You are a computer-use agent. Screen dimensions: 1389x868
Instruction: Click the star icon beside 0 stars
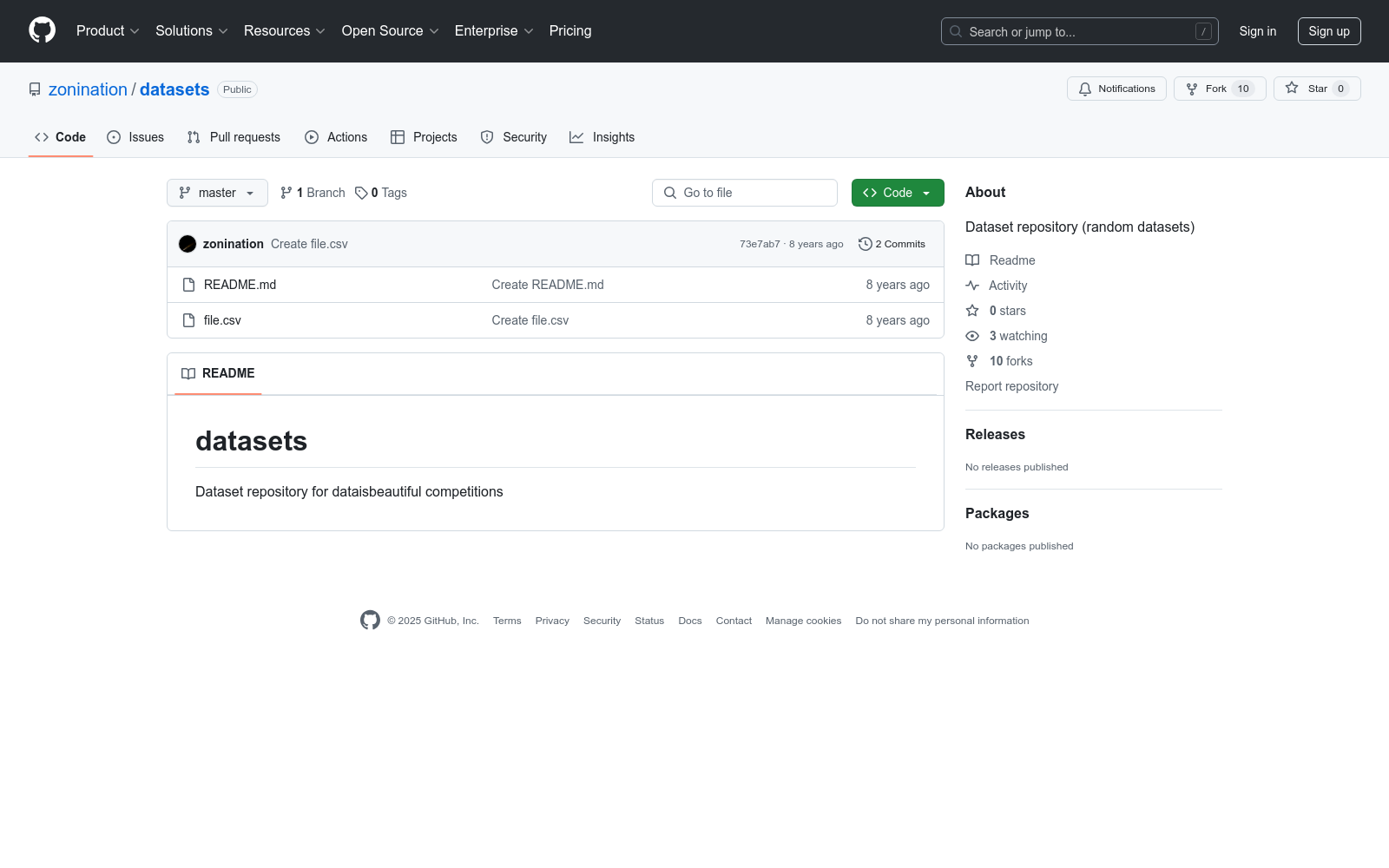(972, 311)
